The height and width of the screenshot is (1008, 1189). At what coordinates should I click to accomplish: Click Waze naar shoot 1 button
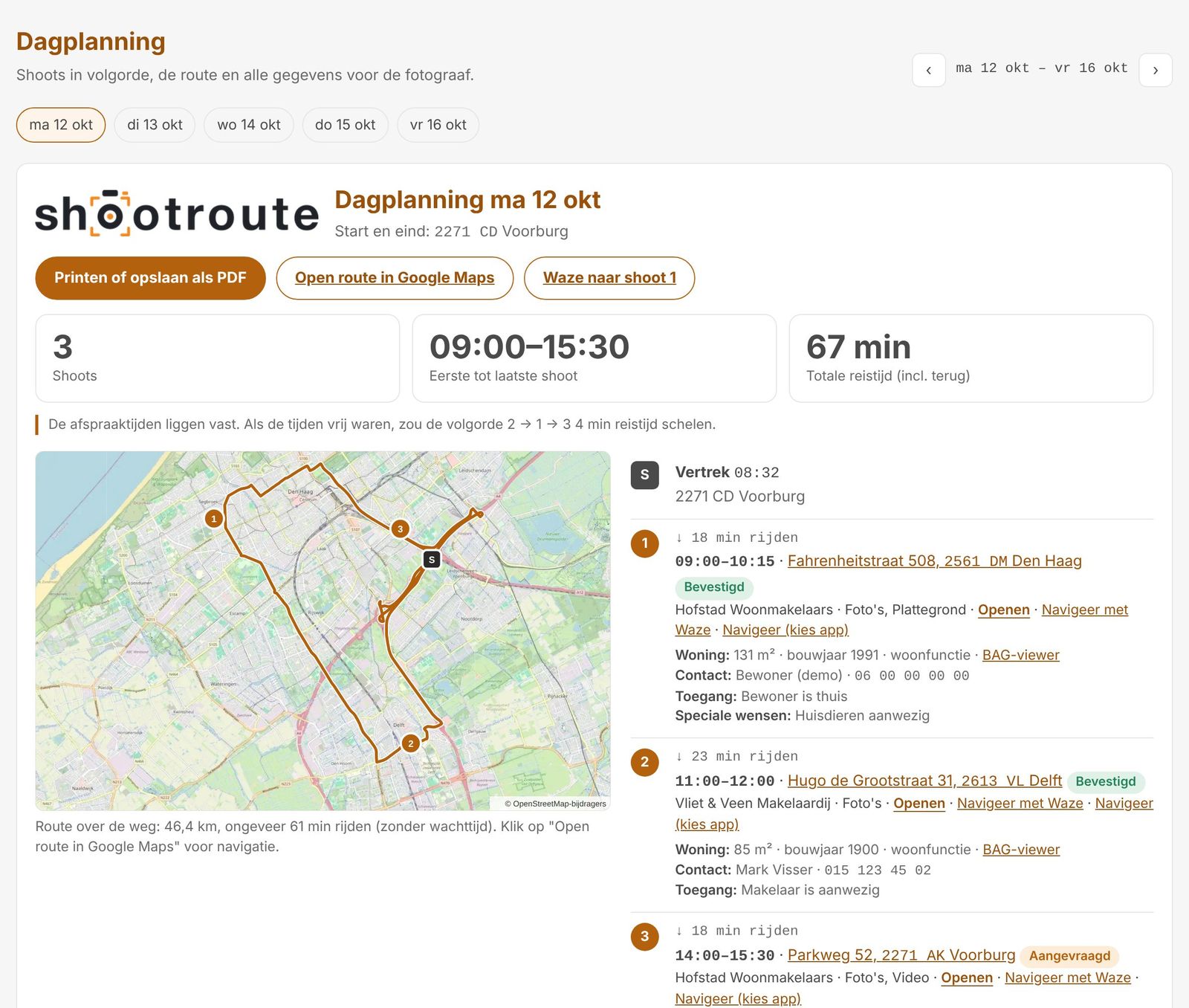pos(609,278)
